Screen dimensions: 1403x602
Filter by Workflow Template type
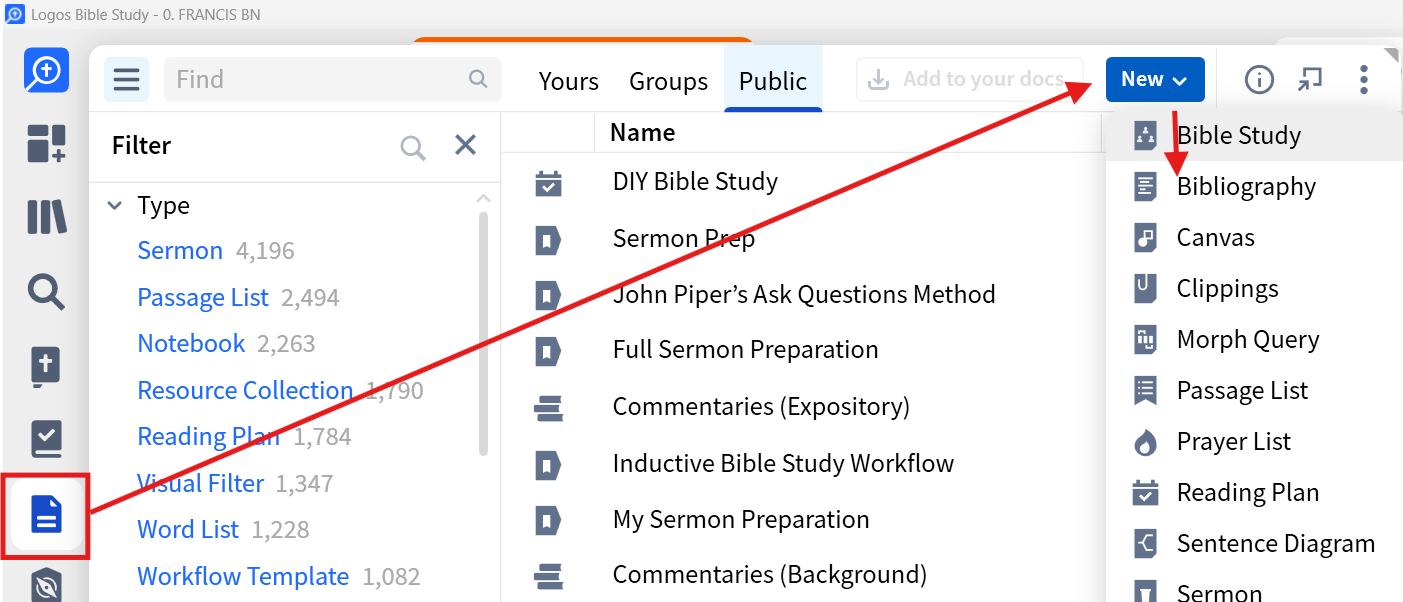243,576
